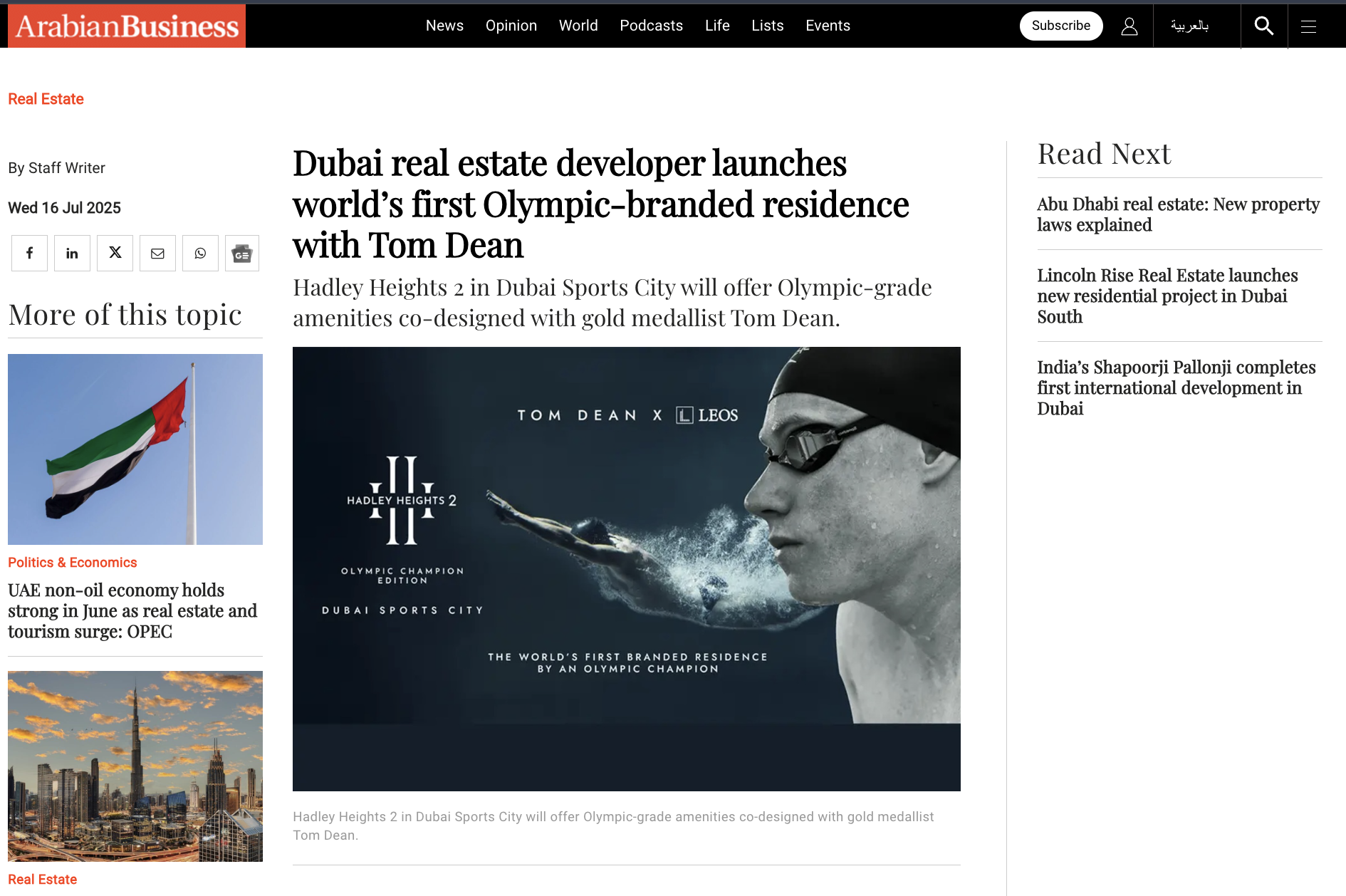Screen dimensions: 1346x896
Task: Open the Events menu
Action: [828, 26]
